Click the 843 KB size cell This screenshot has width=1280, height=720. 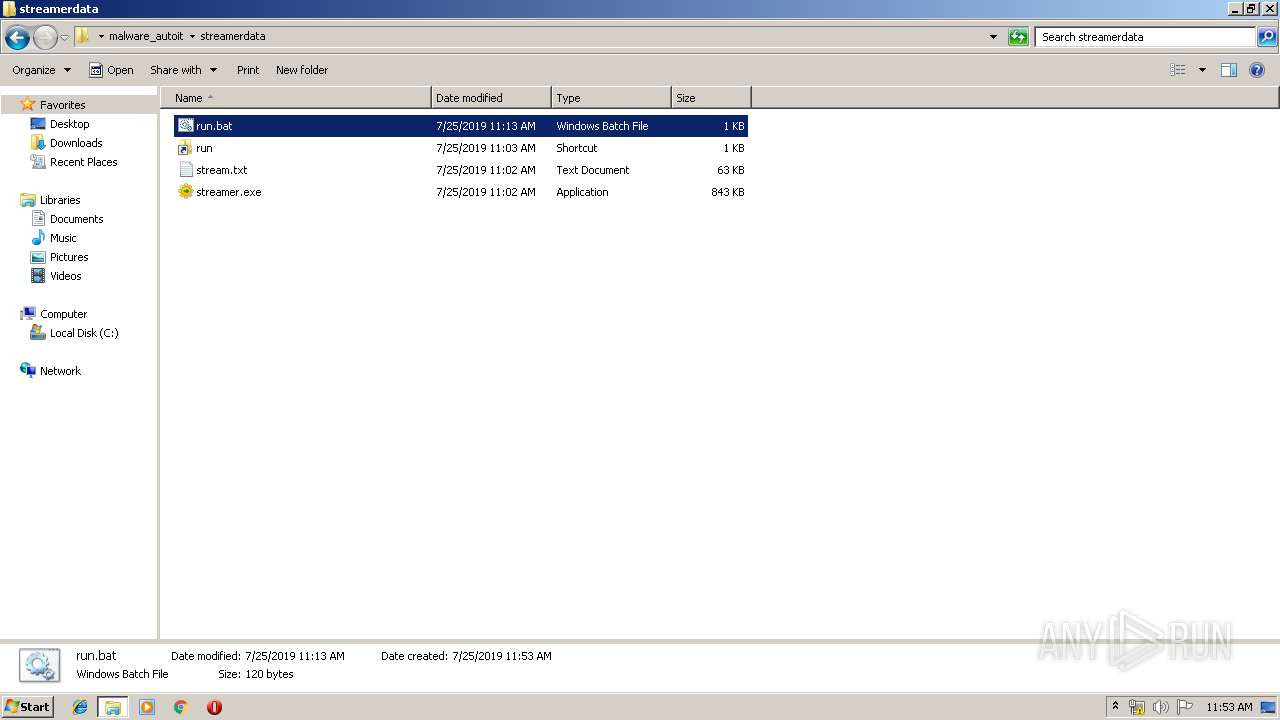(x=727, y=192)
